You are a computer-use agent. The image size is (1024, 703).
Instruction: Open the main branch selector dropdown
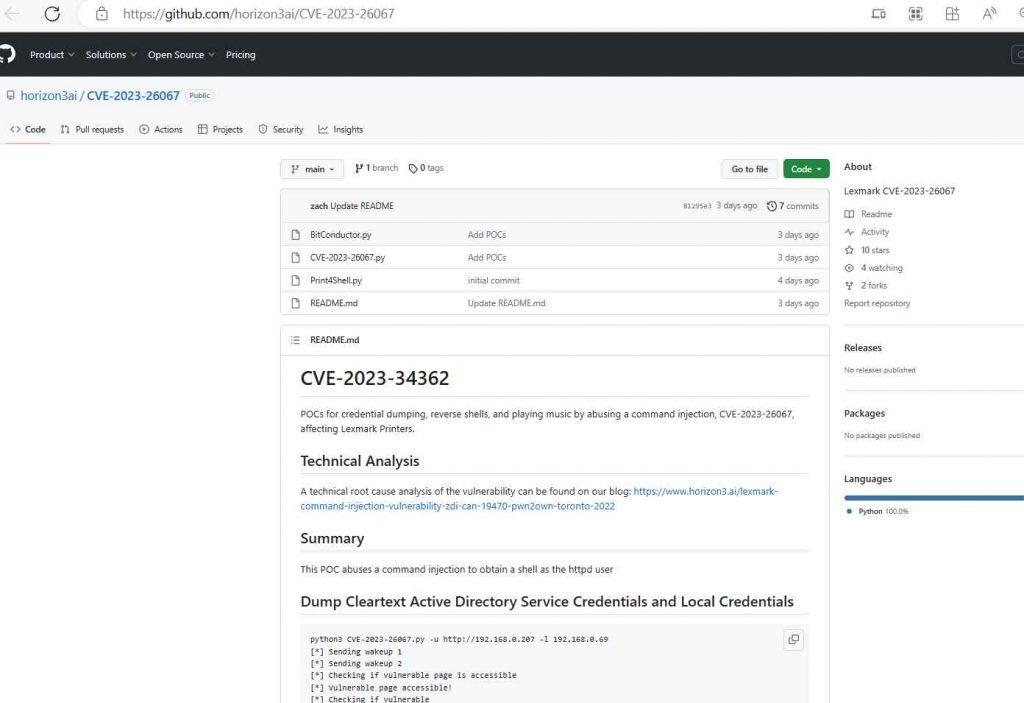[x=312, y=169]
